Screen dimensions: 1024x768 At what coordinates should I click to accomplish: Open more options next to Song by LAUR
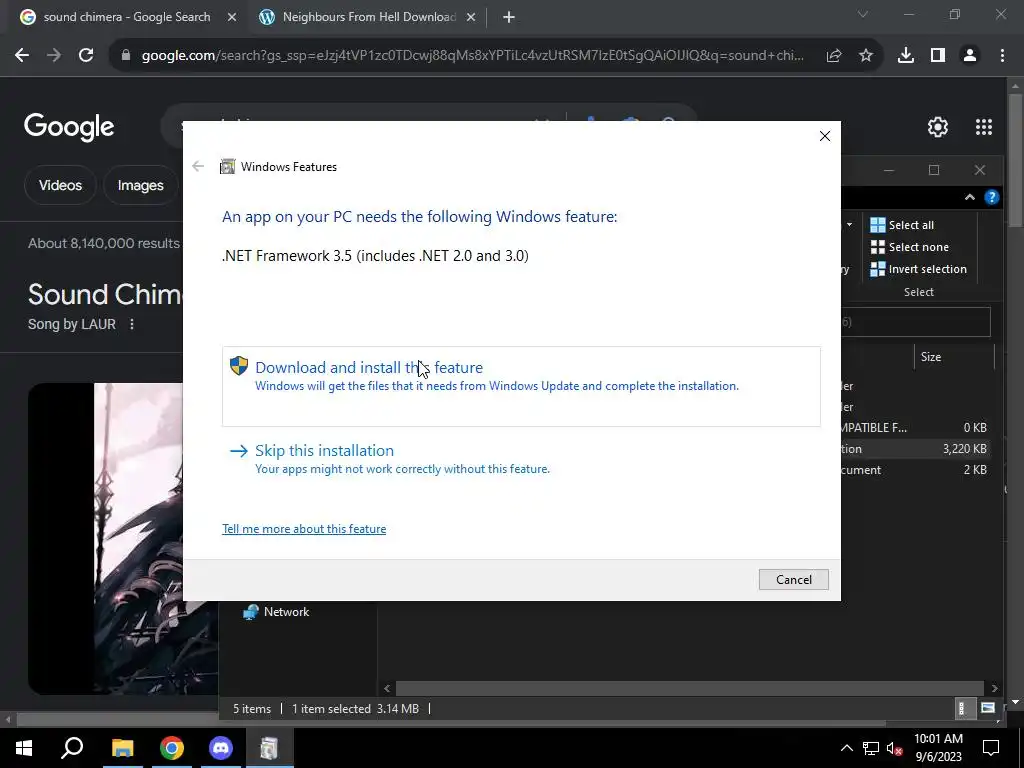[x=132, y=325]
